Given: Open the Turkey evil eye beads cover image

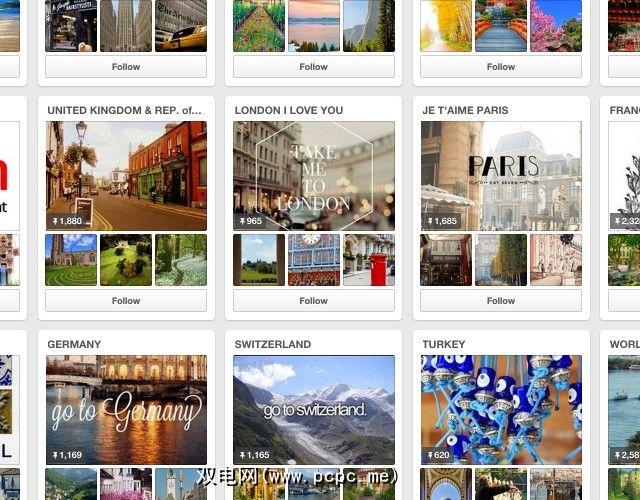Looking at the screenshot, I should (501, 410).
